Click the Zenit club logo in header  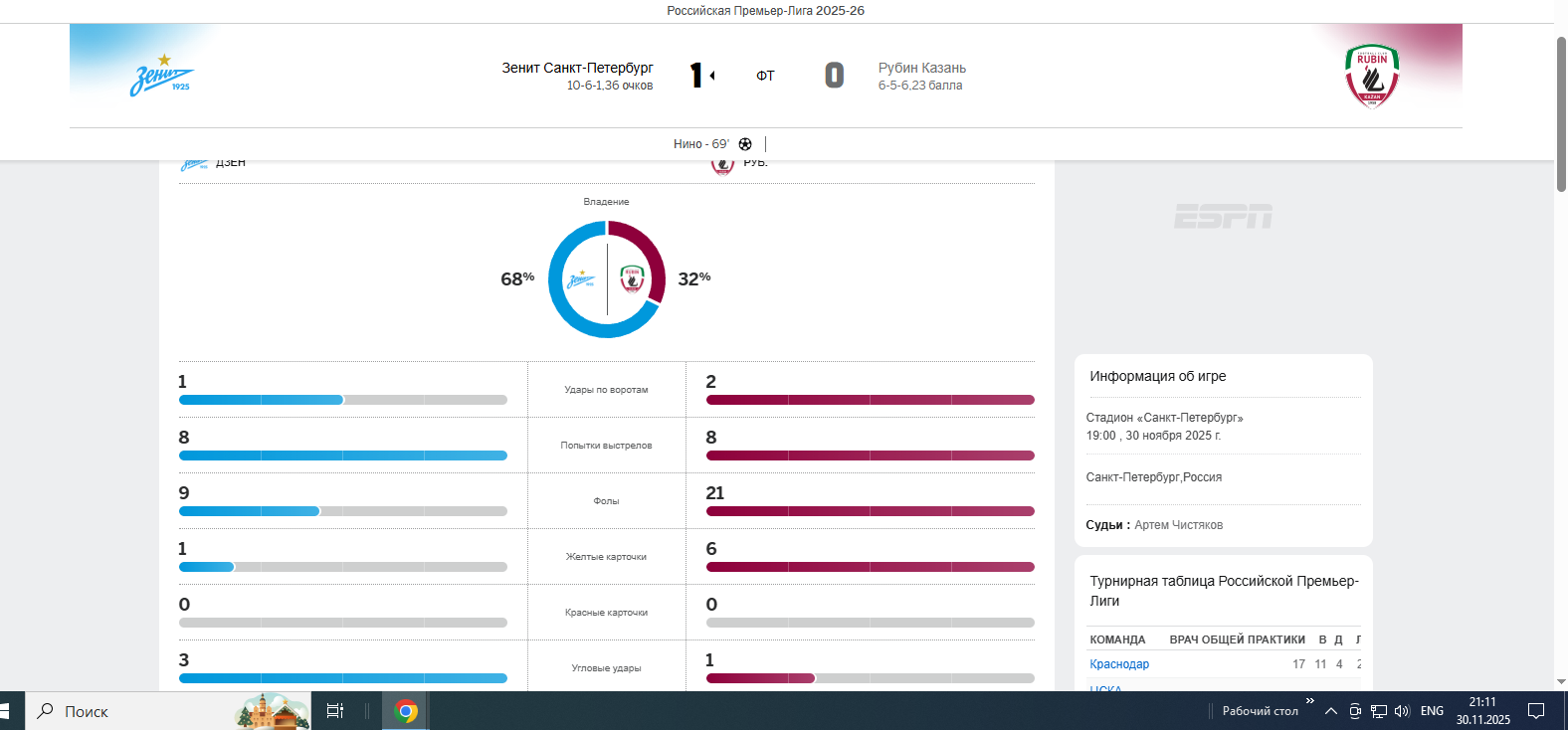pyautogui.click(x=162, y=77)
